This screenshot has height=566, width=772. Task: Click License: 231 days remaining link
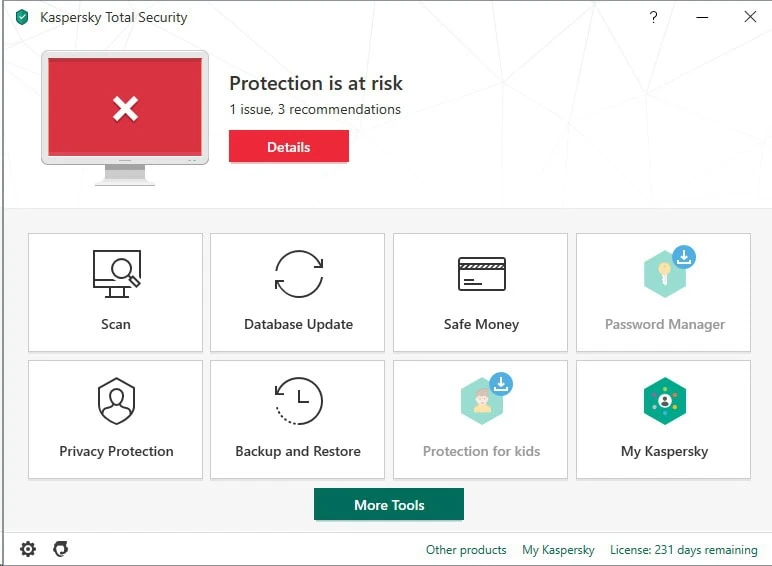click(x=683, y=550)
